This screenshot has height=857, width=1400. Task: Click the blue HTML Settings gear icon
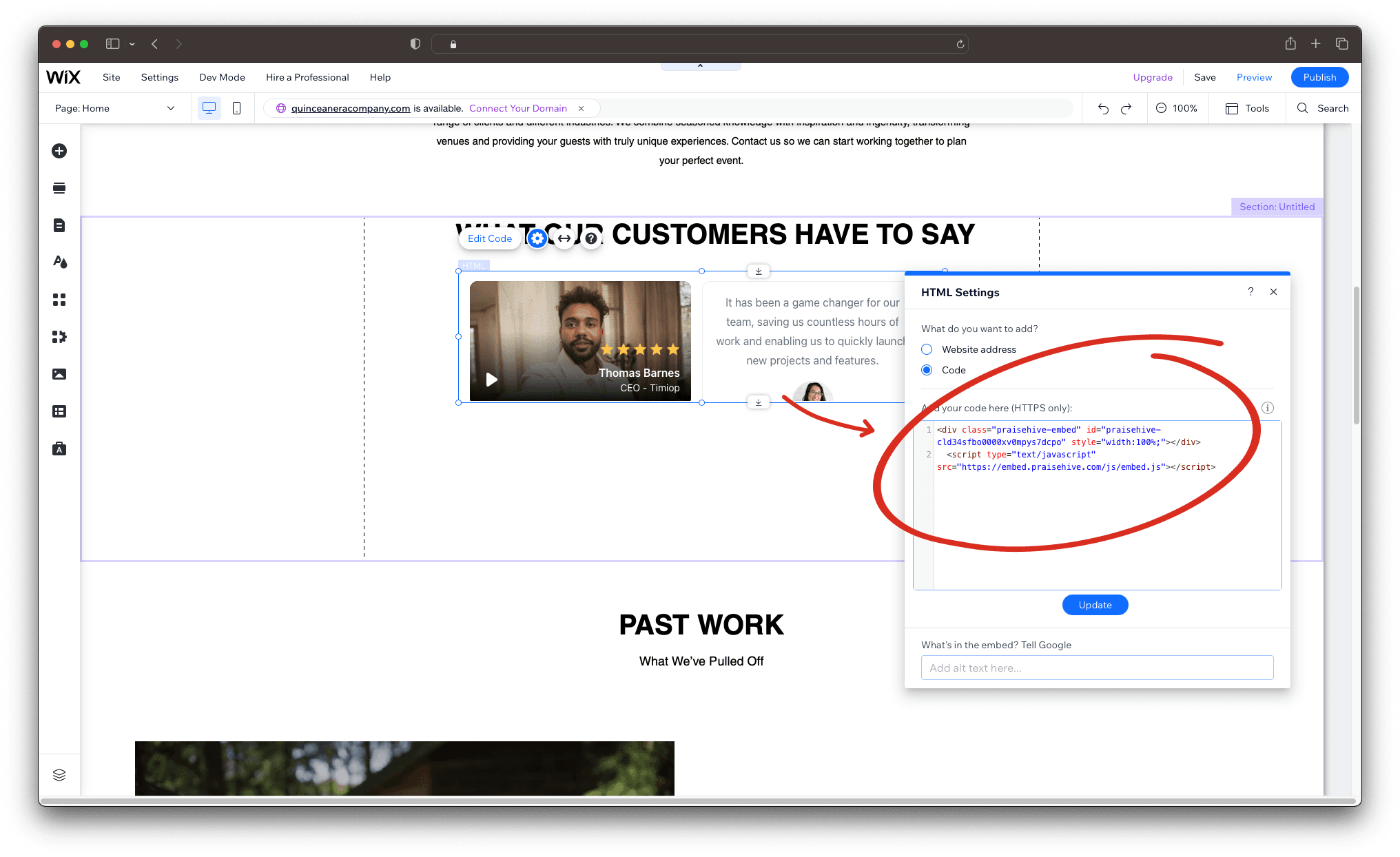click(537, 238)
